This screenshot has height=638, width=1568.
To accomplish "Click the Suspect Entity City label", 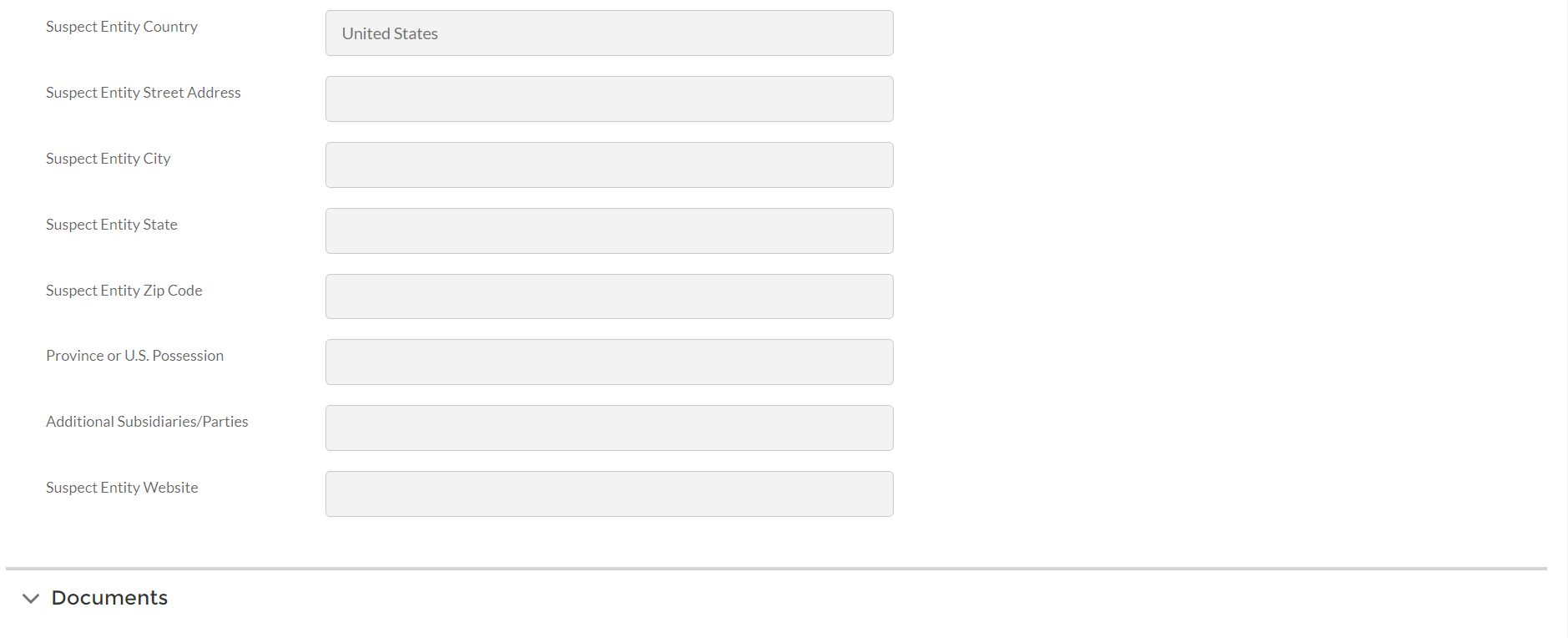I will coord(108,159).
